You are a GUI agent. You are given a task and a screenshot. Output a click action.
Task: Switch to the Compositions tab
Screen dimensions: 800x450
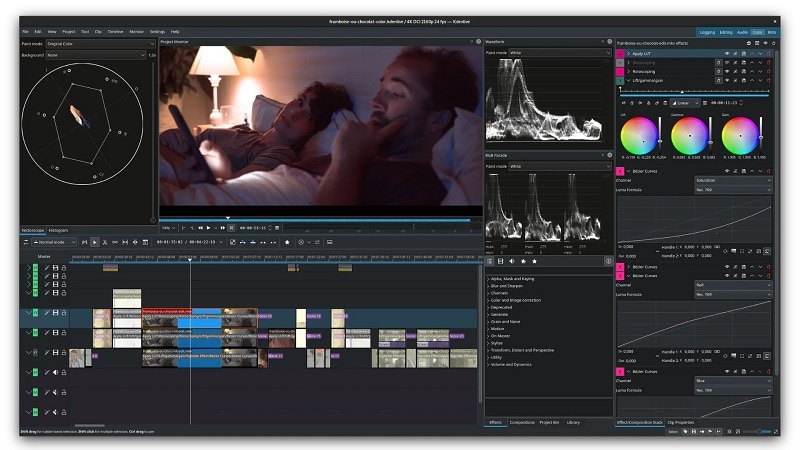click(522, 422)
